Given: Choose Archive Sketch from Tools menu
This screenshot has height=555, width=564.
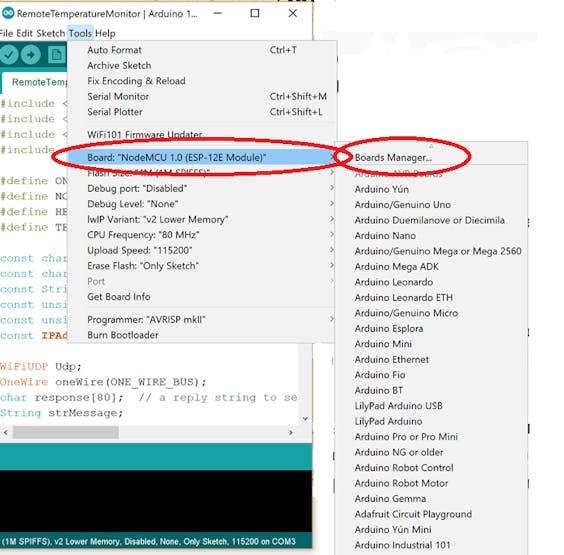Looking at the screenshot, I should (x=202, y=65).
